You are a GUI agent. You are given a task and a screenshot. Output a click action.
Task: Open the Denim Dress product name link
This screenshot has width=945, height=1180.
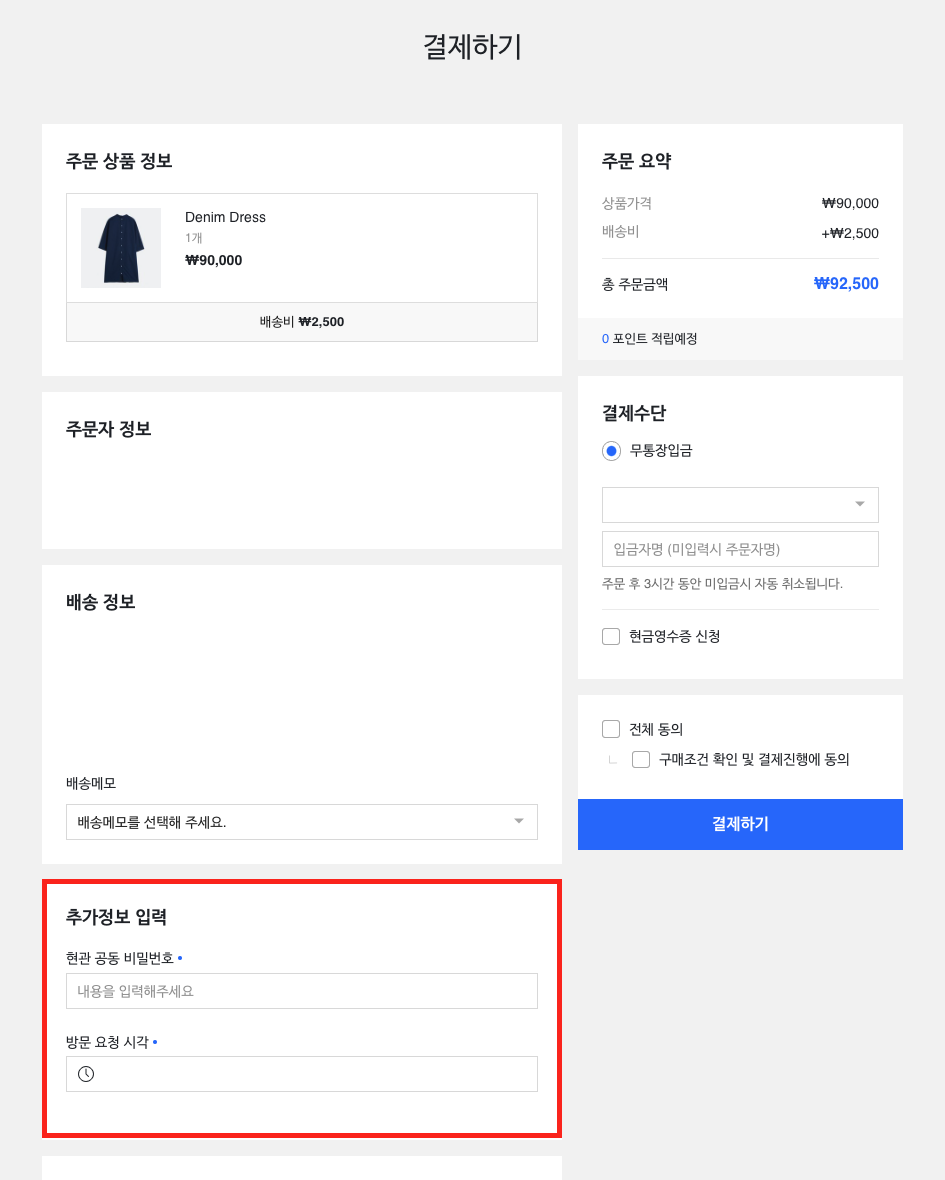click(225, 217)
